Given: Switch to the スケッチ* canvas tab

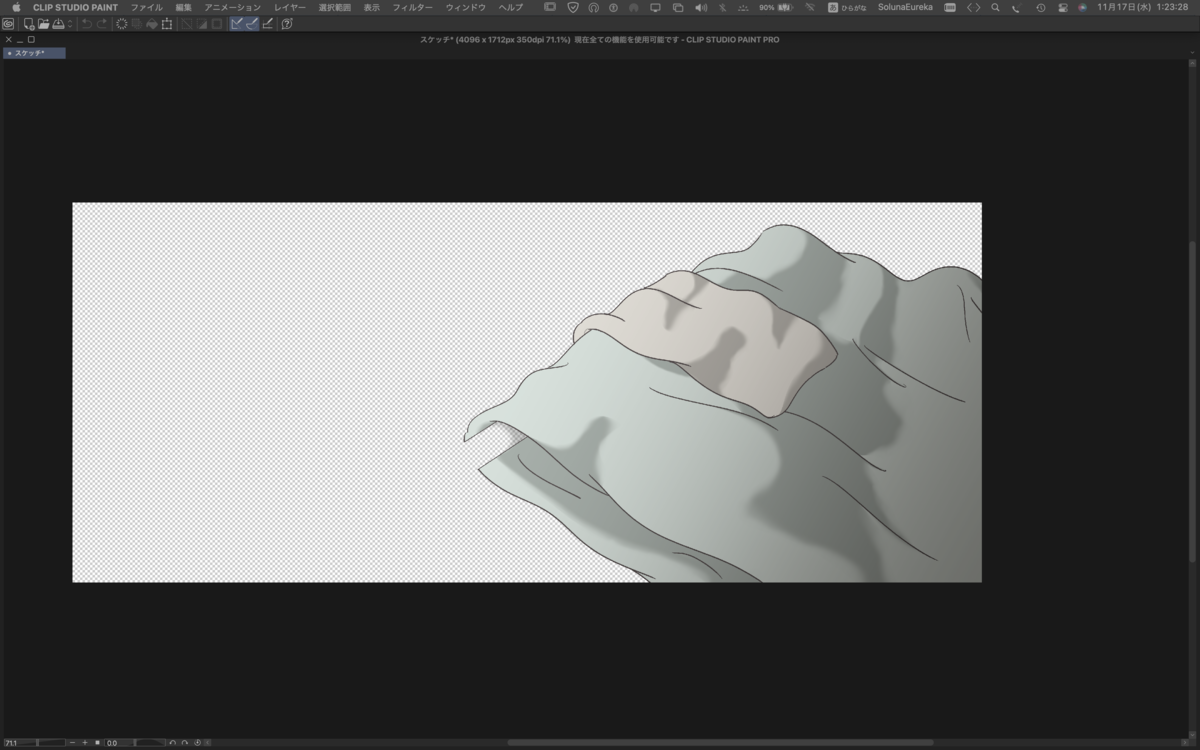Looking at the screenshot, I should point(34,53).
